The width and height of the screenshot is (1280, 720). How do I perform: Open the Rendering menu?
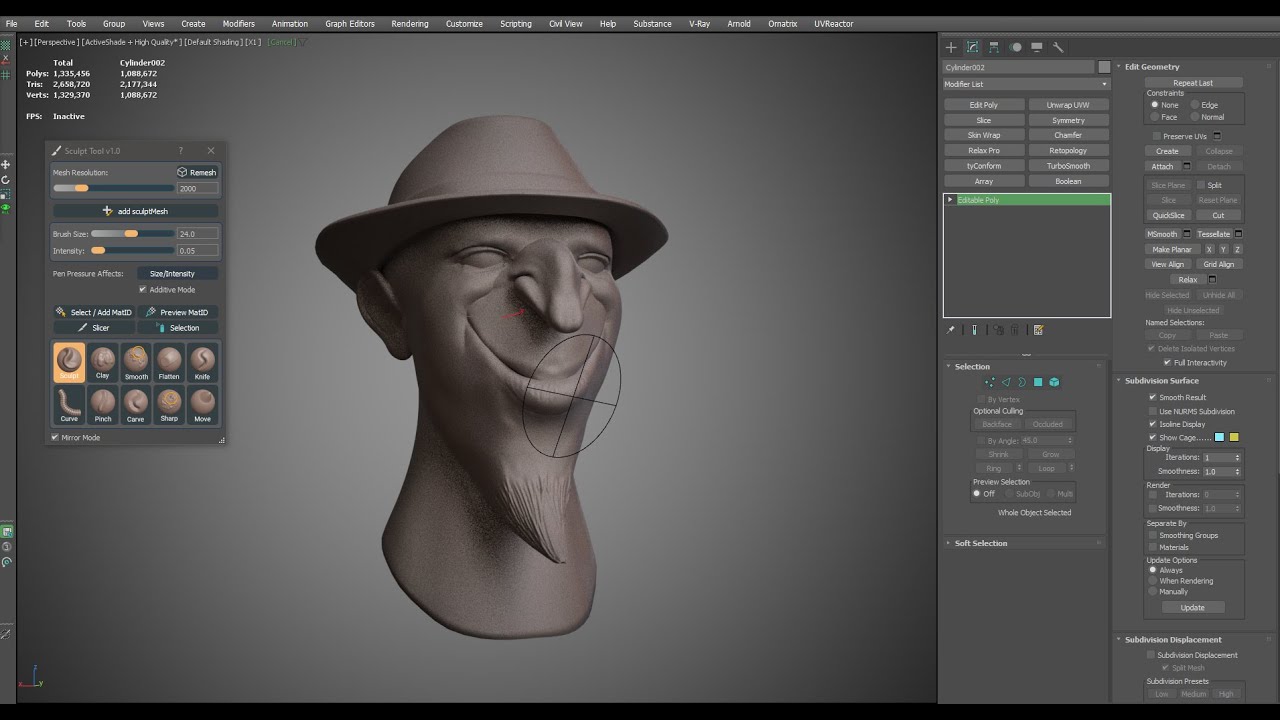tap(409, 23)
